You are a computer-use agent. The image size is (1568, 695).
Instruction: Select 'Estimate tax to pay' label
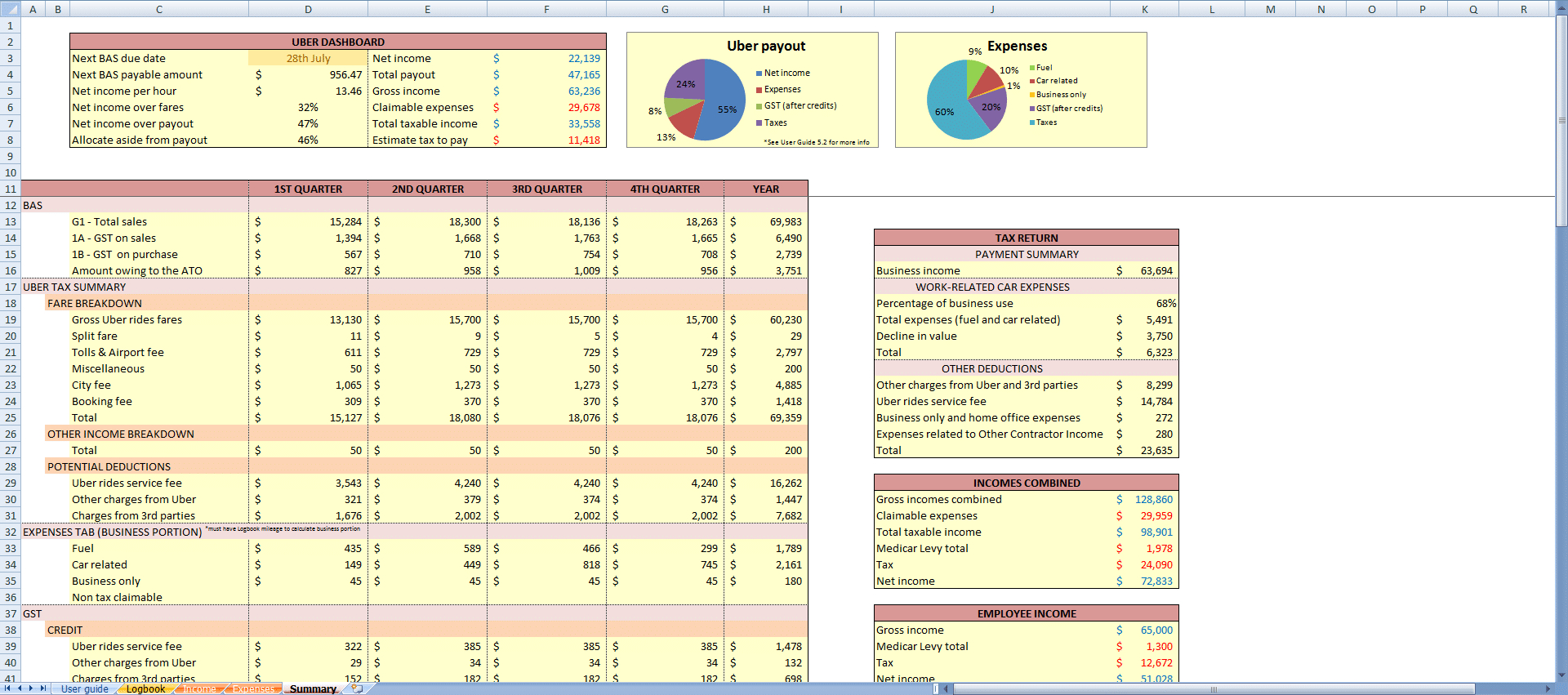(420, 140)
